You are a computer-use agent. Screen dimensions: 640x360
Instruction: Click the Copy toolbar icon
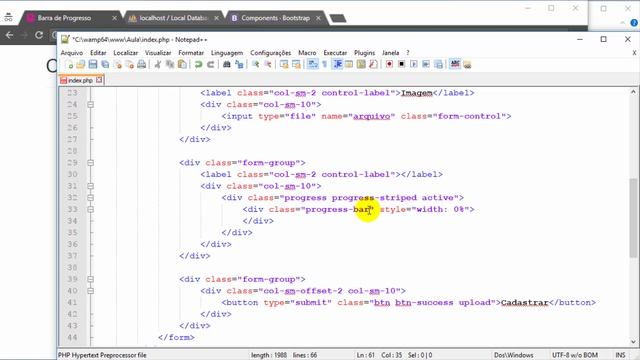[x=170, y=64]
